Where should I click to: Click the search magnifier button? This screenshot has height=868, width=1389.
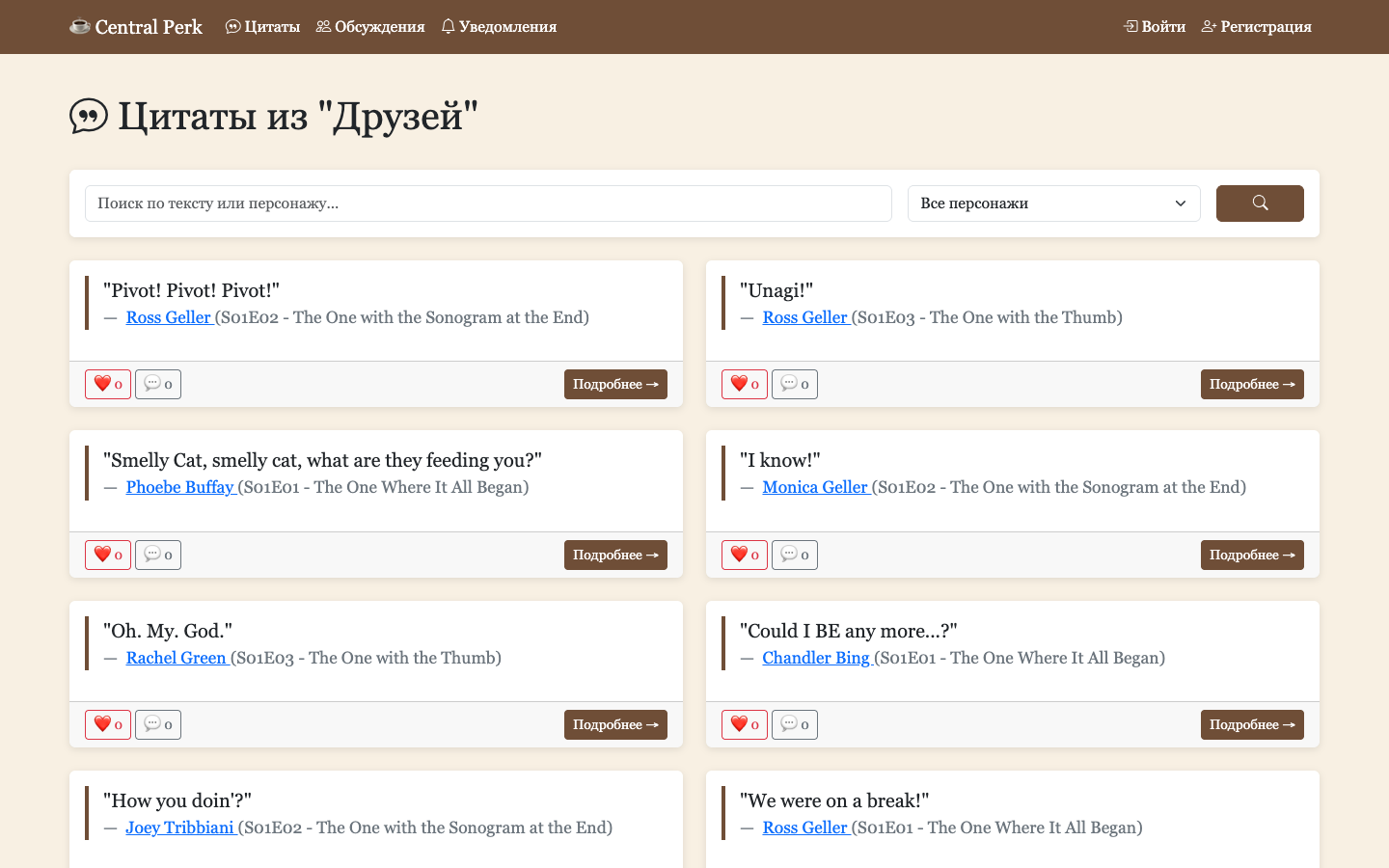(x=1260, y=203)
